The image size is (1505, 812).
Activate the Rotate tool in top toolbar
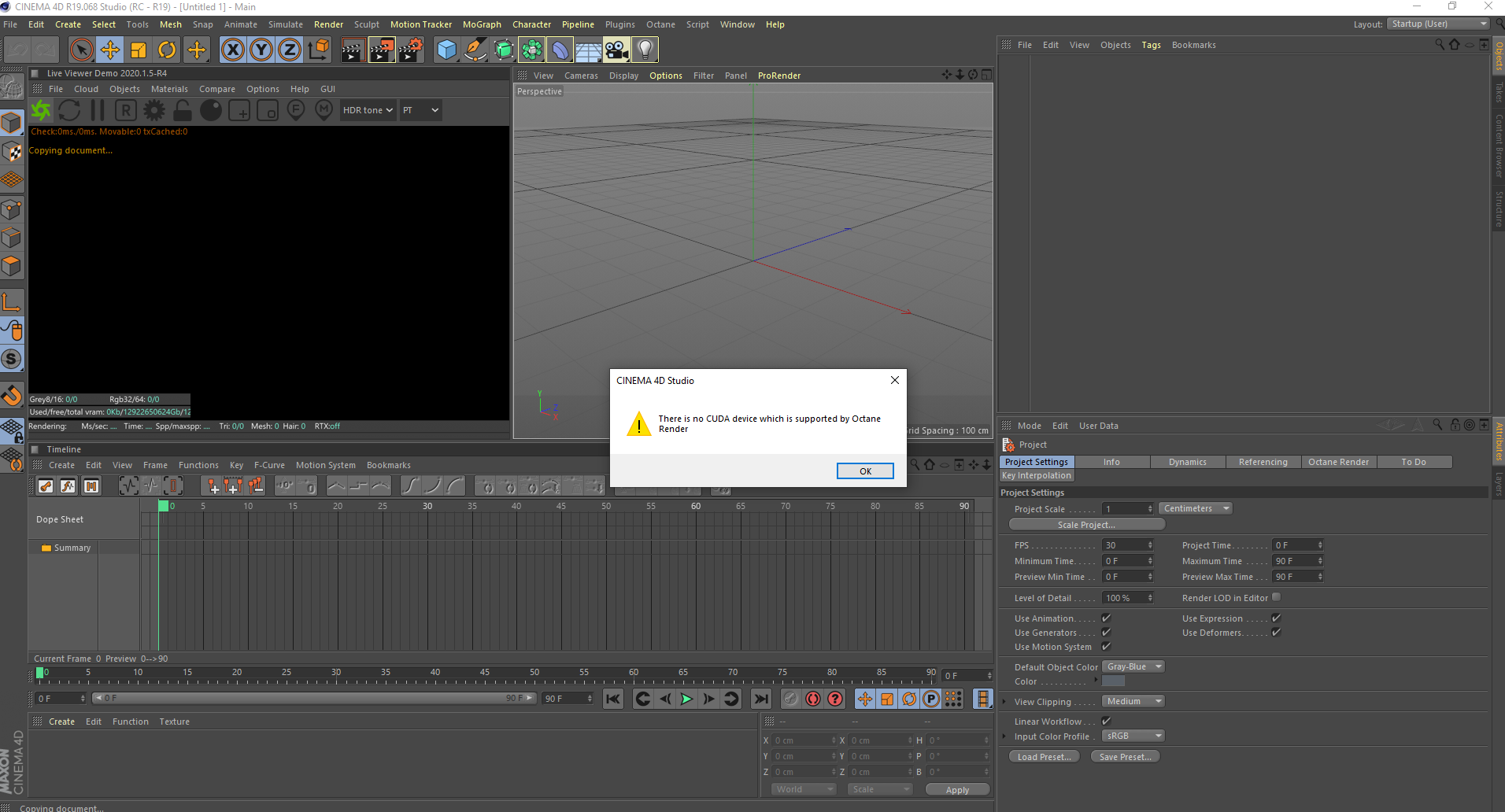pos(167,50)
